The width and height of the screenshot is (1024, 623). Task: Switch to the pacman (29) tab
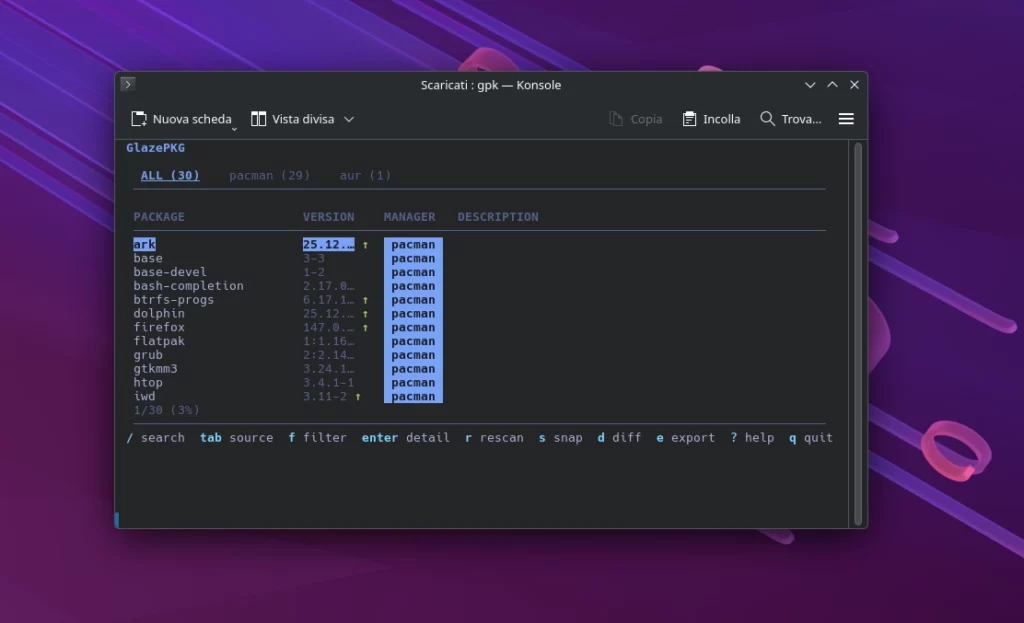click(269, 175)
